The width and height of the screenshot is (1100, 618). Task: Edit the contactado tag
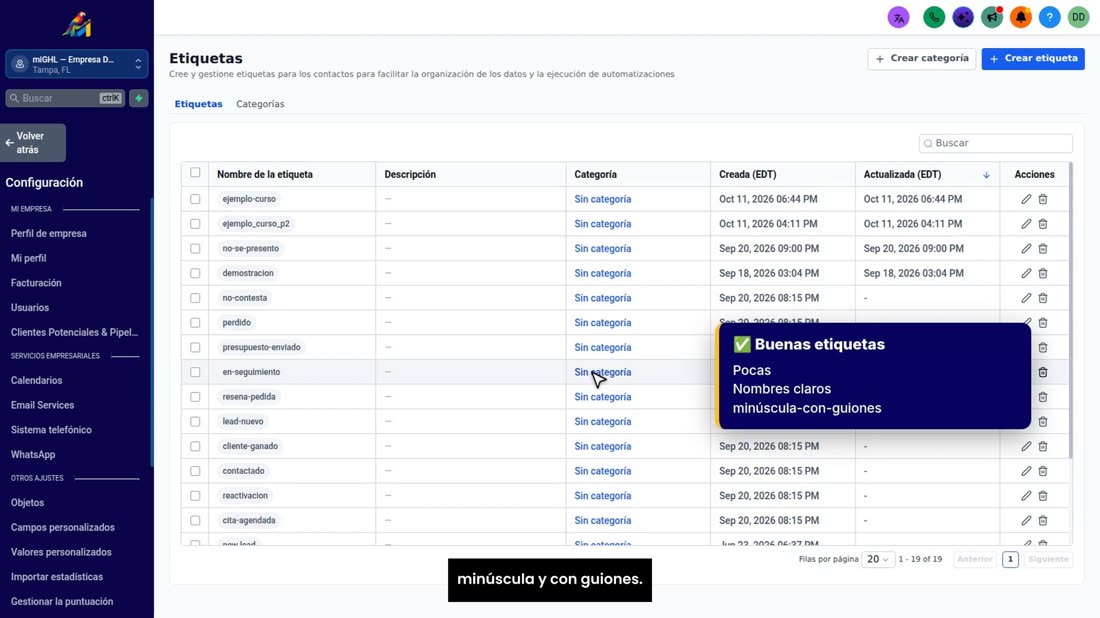[x=1026, y=471]
